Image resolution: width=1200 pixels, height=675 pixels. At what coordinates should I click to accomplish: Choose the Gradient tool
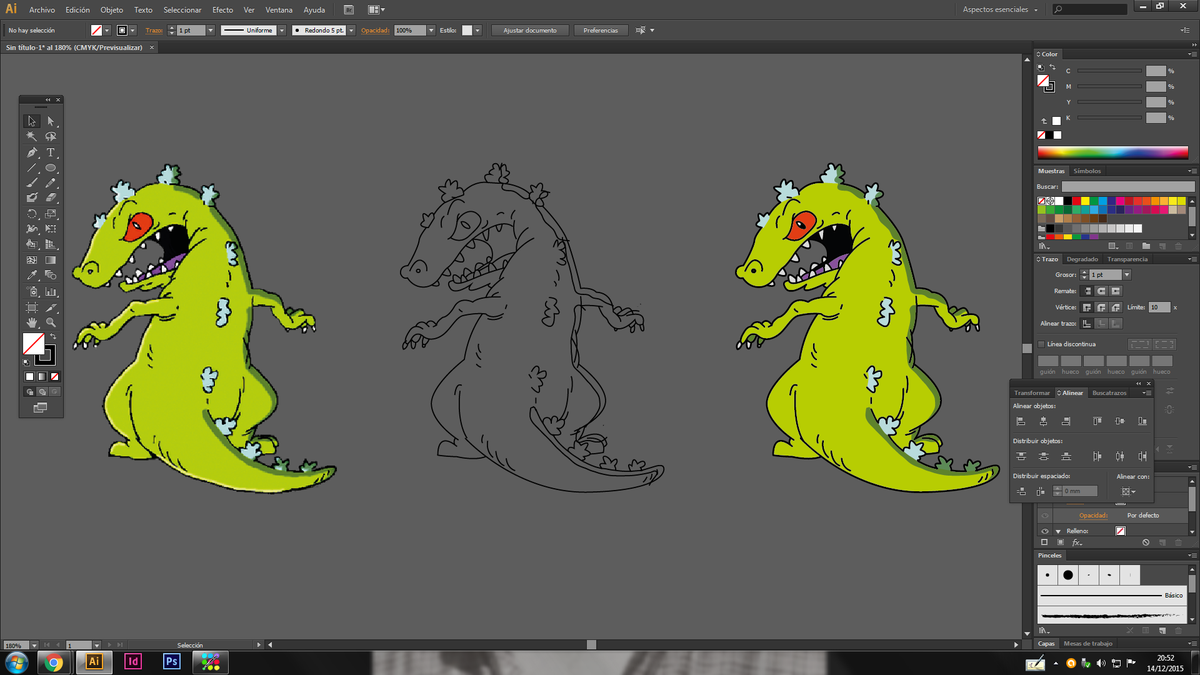[50, 260]
